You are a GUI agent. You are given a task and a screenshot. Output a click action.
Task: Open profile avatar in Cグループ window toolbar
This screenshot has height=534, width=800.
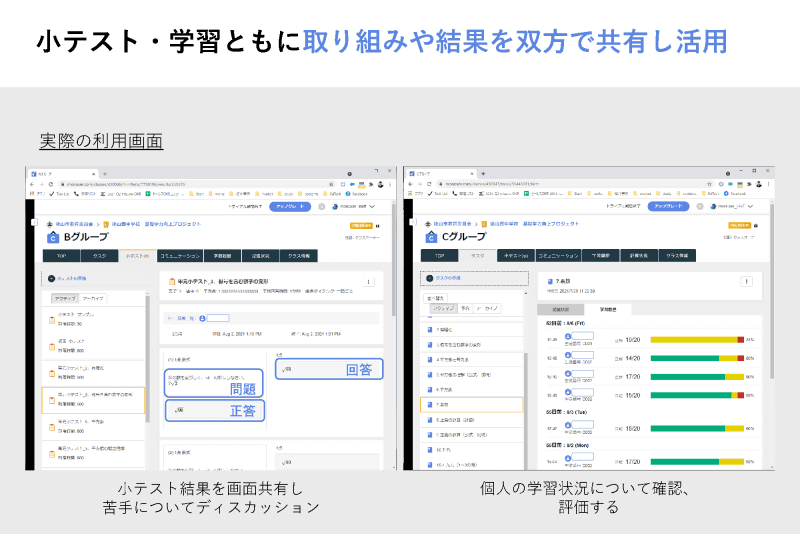759,184
